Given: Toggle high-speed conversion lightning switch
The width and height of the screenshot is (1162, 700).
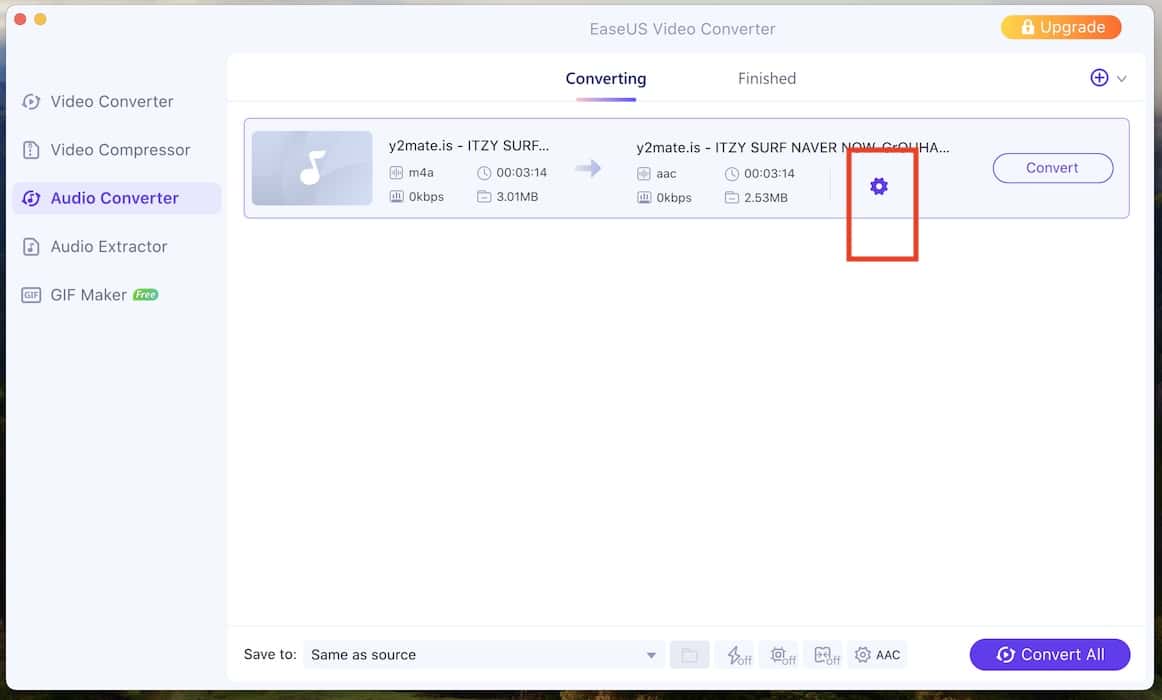Looking at the screenshot, I should tap(738, 655).
